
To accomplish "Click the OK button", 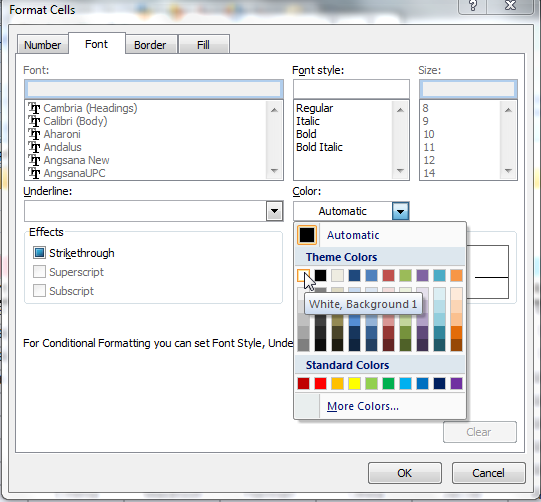I will click(x=405, y=473).
